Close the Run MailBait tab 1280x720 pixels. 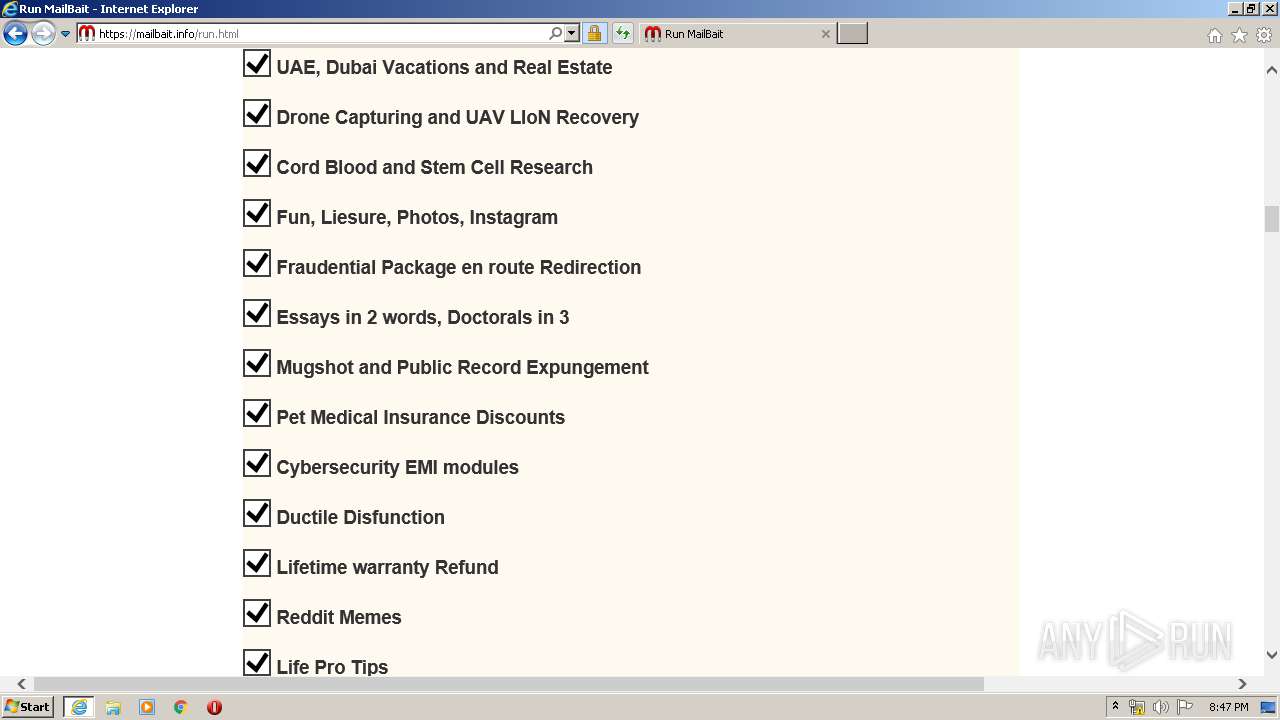(x=825, y=34)
